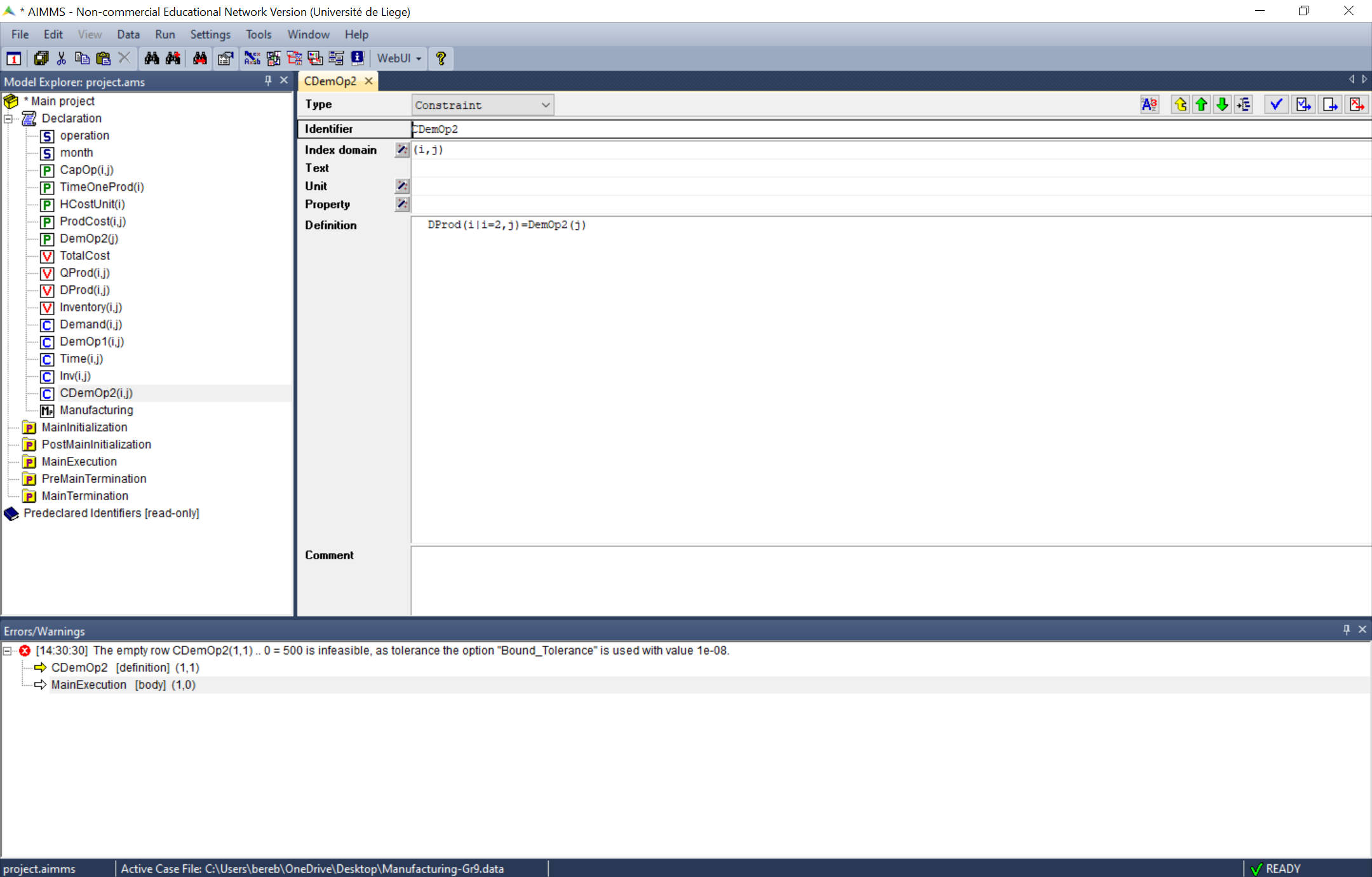1372x877 pixels.
Task: Select the CDemOp2 editor tab
Action: (x=330, y=81)
